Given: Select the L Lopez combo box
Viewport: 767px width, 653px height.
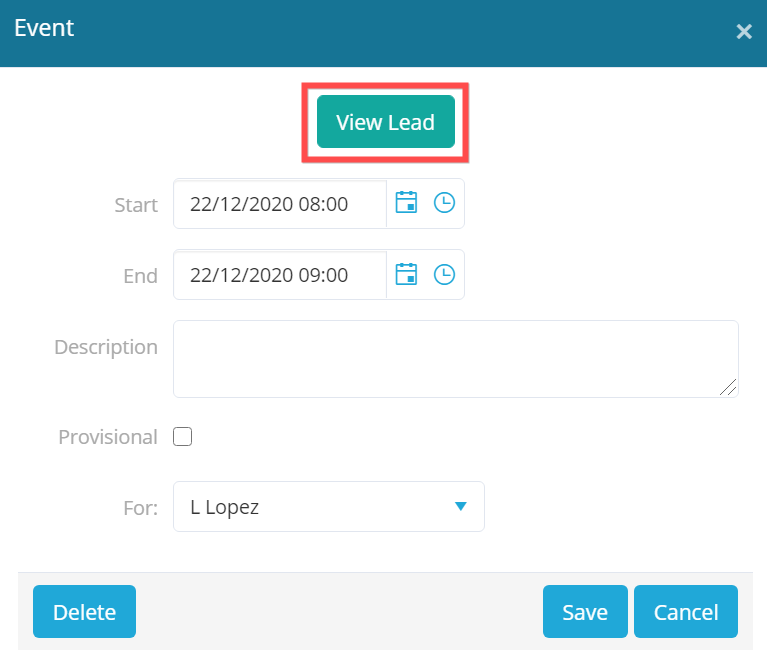Looking at the screenshot, I should (x=329, y=506).
